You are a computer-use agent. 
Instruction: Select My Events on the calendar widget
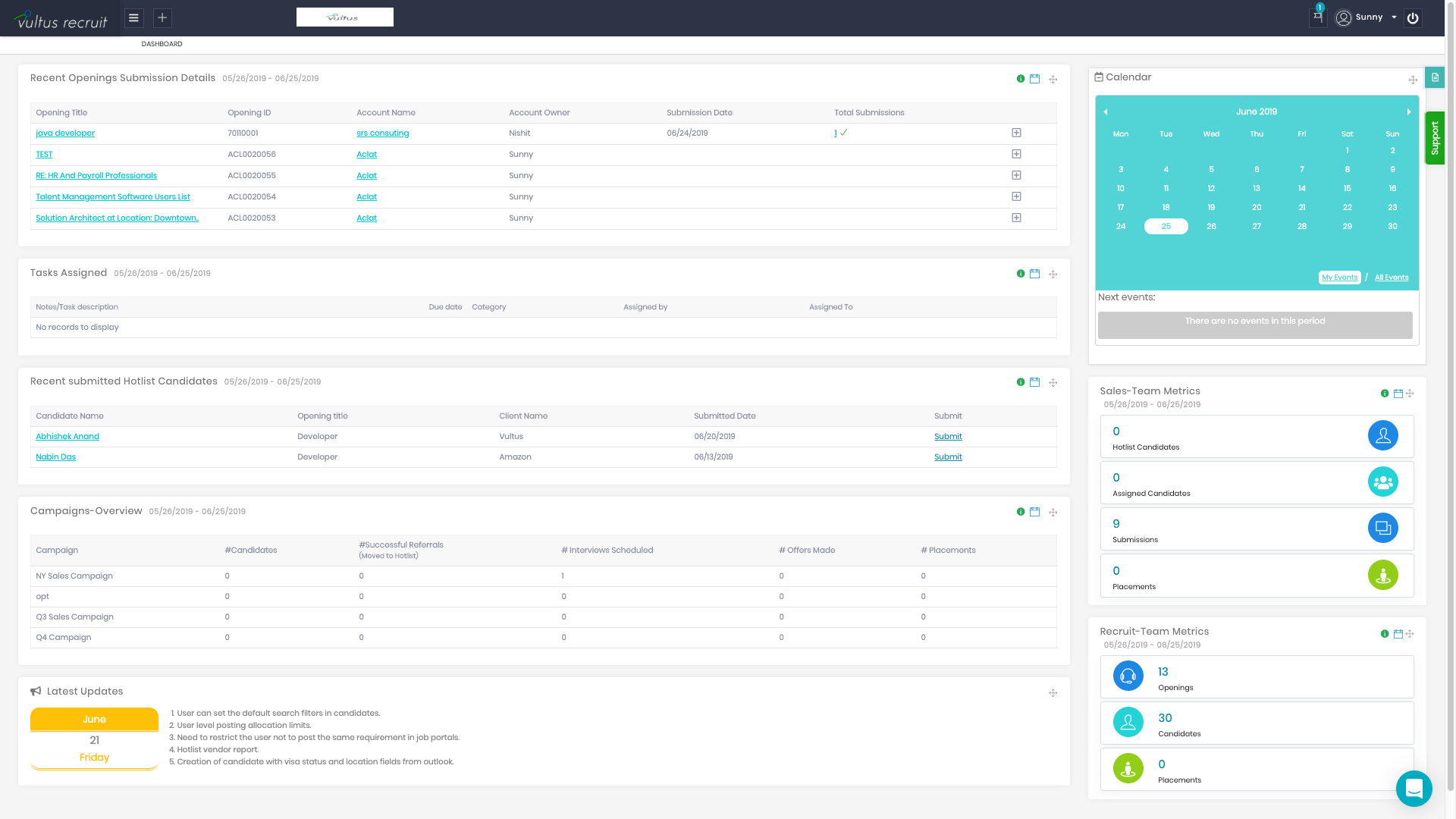coord(1339,278)
